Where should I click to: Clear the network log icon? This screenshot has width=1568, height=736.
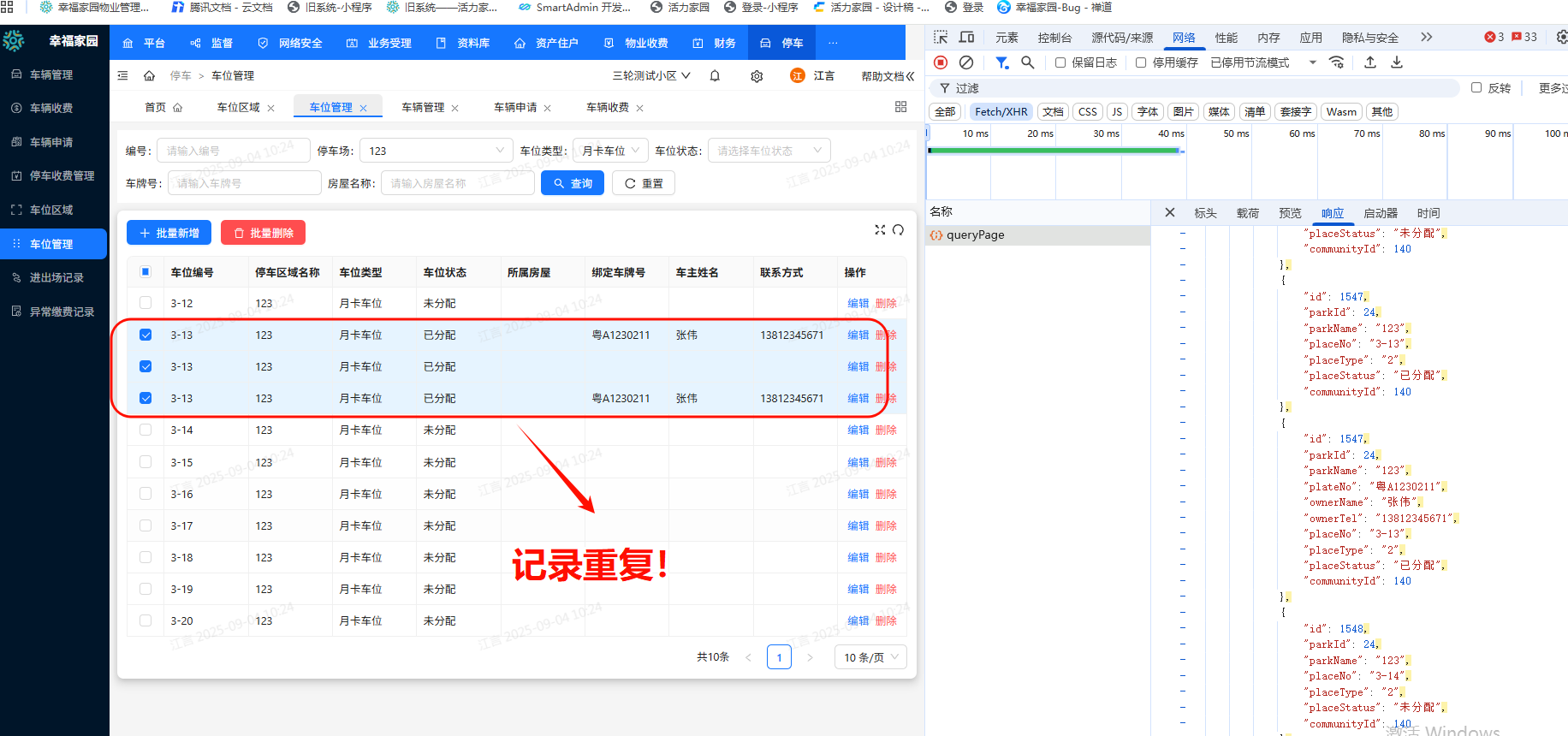coord(966,62)
